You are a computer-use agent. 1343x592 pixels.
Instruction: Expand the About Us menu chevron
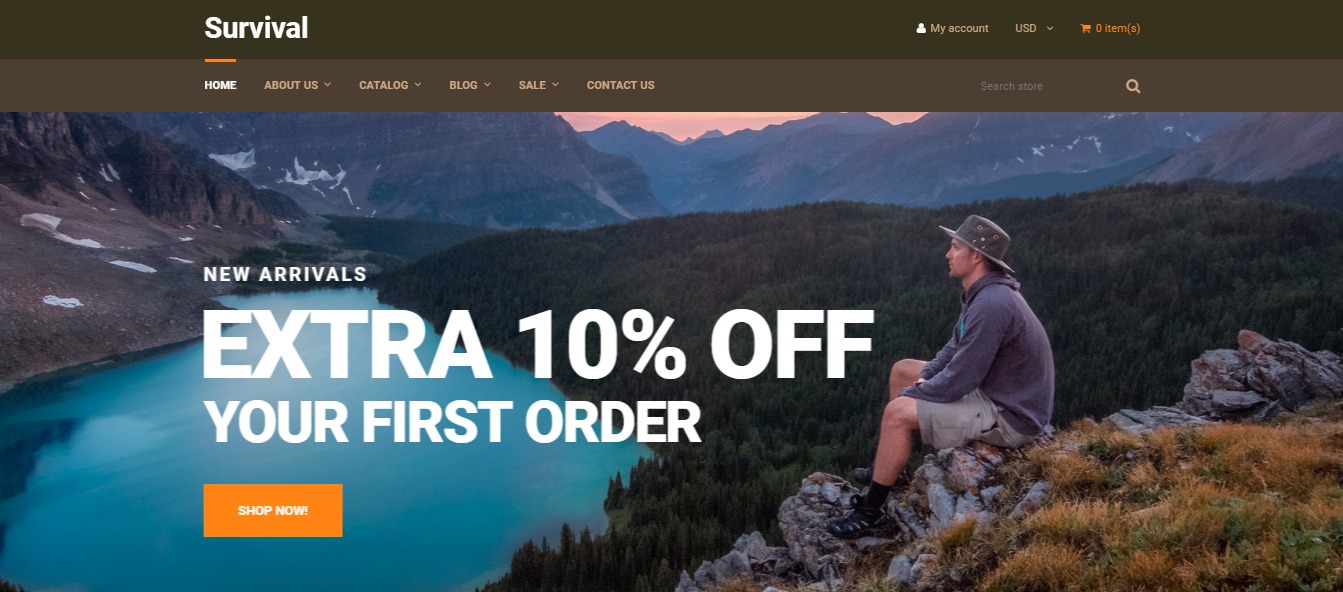pyautogui.click(x=327, y=85)
